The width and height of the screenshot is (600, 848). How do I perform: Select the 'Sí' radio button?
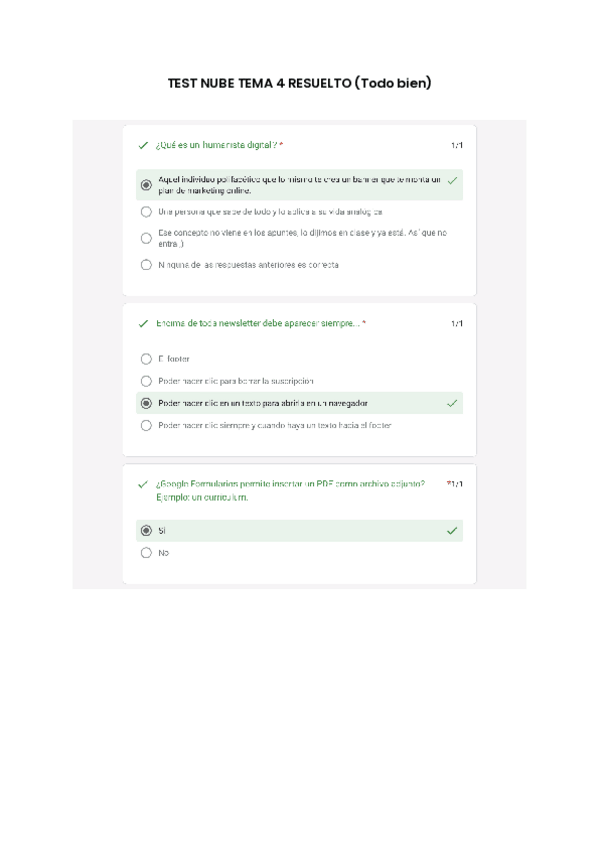coord(147,531)
